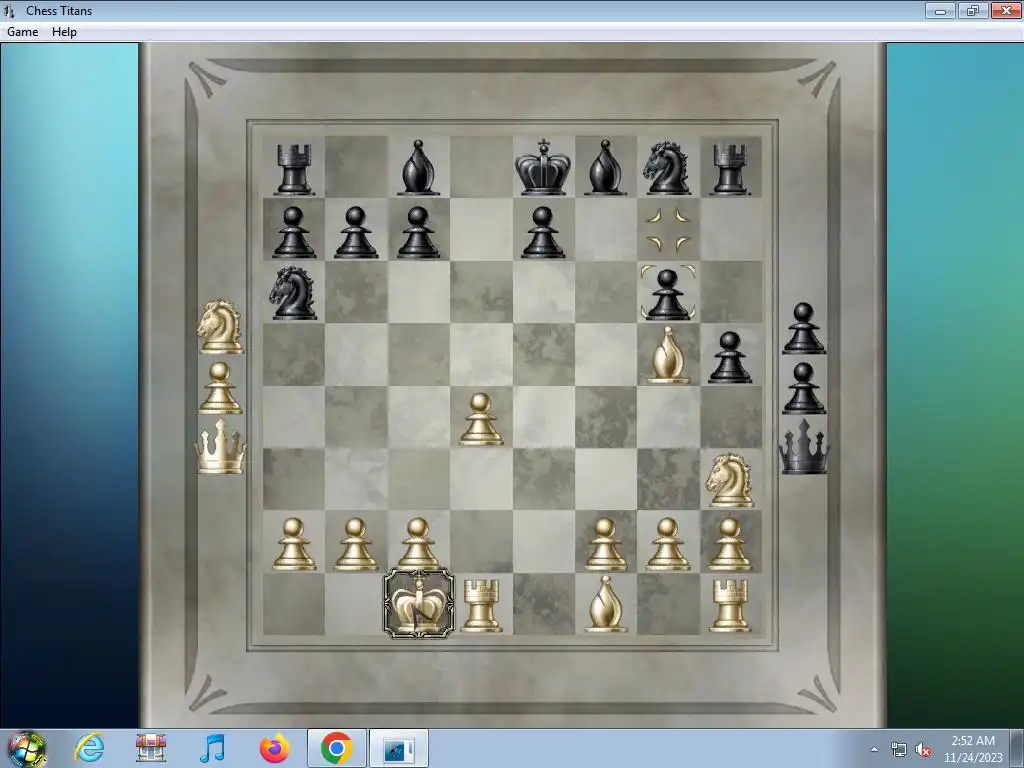1024x768 pixels.
Task: Show hidden system tray icons
Action: click(x=874, y=749)
